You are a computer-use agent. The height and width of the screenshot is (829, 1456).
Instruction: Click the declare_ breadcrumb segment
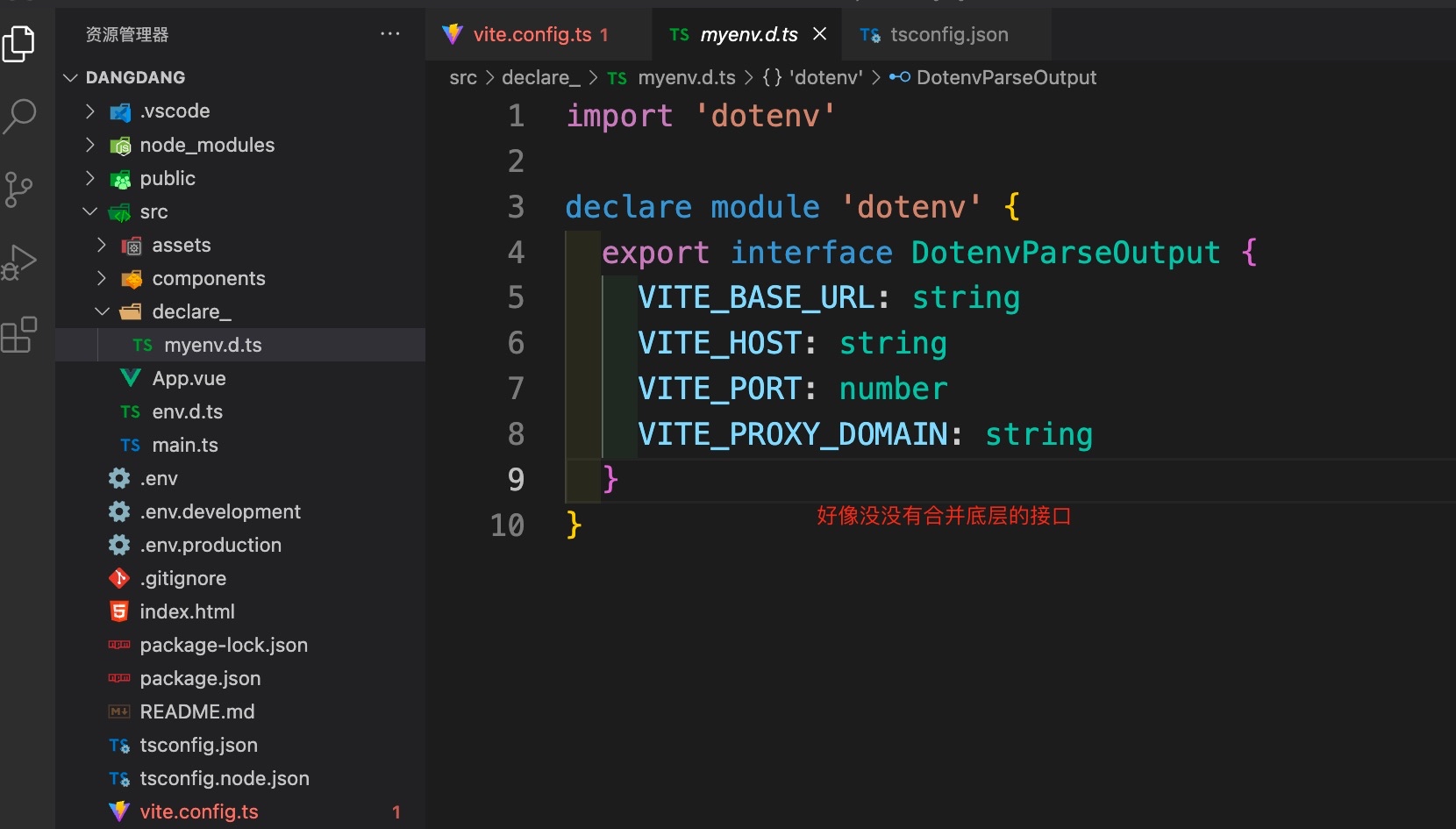click(541, 78)
